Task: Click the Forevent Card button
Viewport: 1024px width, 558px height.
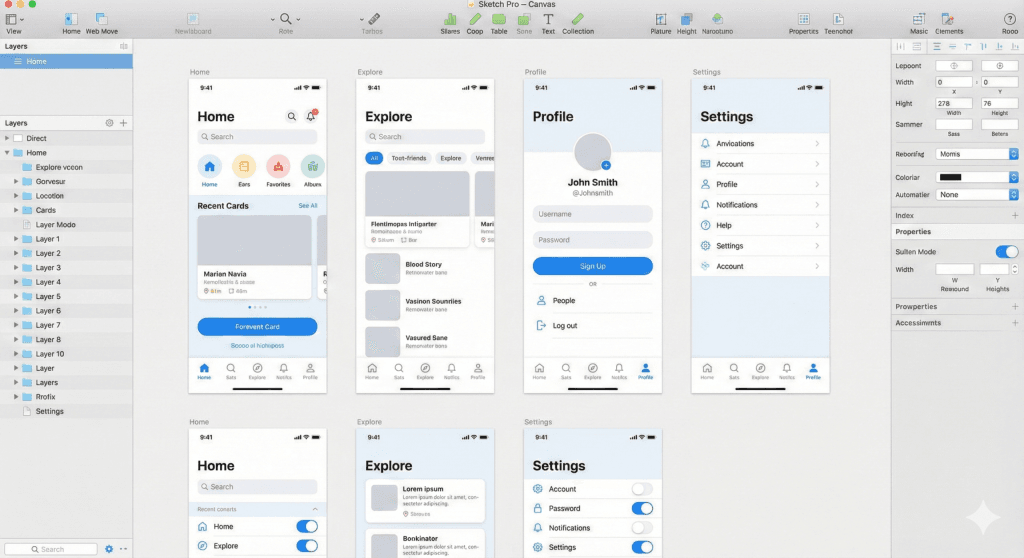Action: [257, 327]
